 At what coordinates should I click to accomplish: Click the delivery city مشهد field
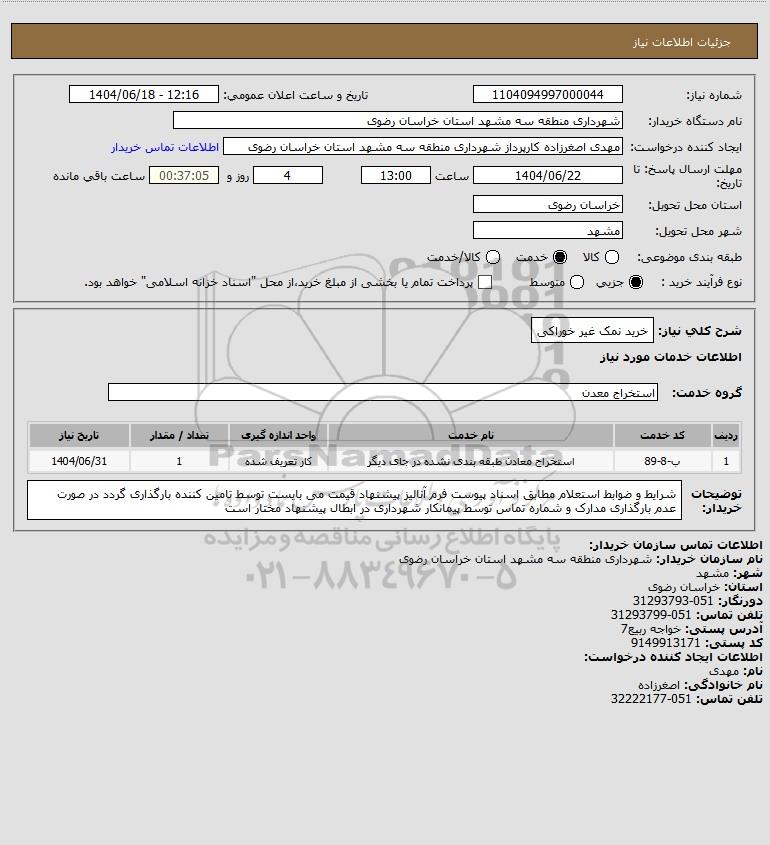click(547, 230)
